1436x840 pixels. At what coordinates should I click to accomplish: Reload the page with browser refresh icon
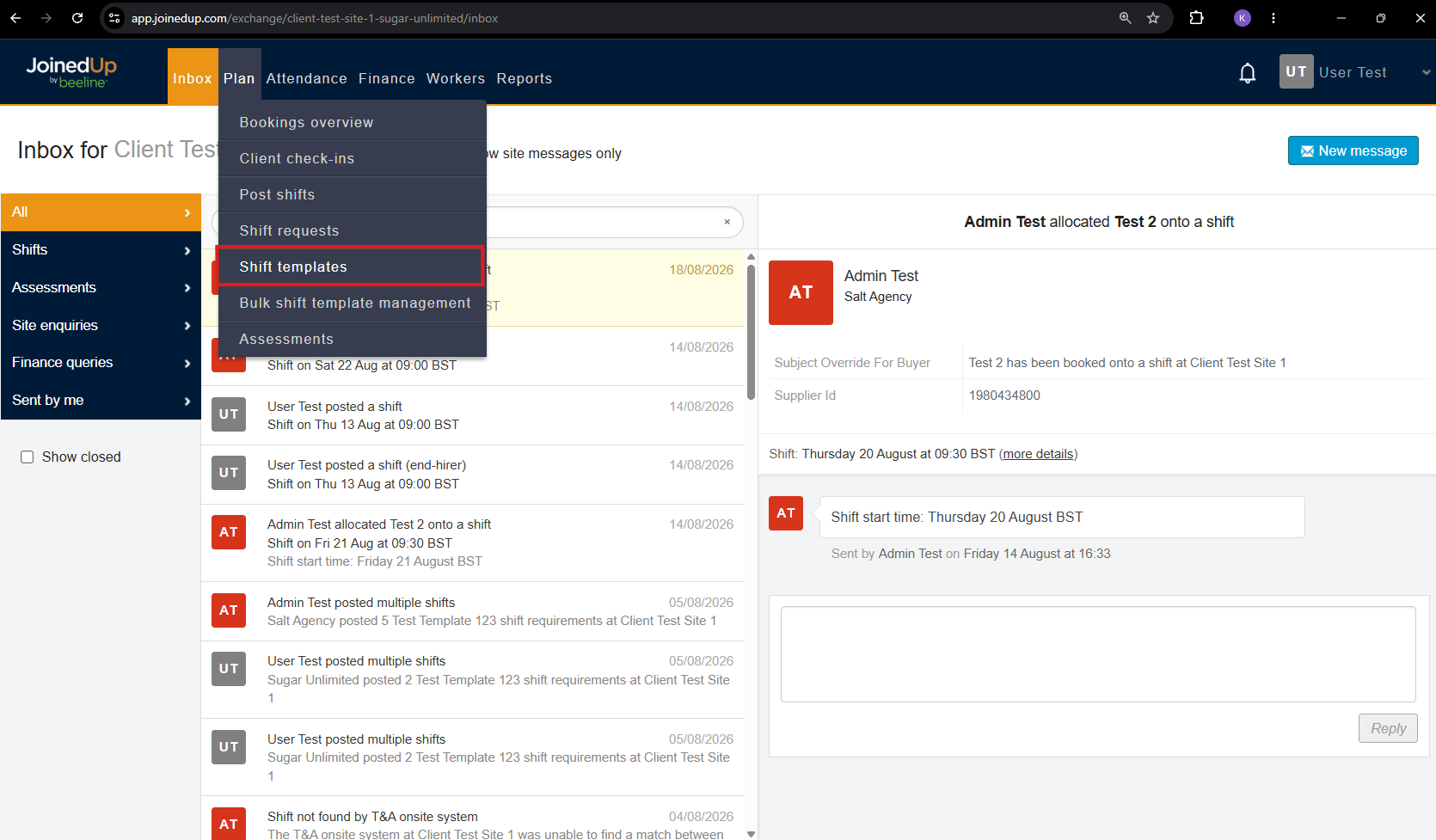point(77,18)
